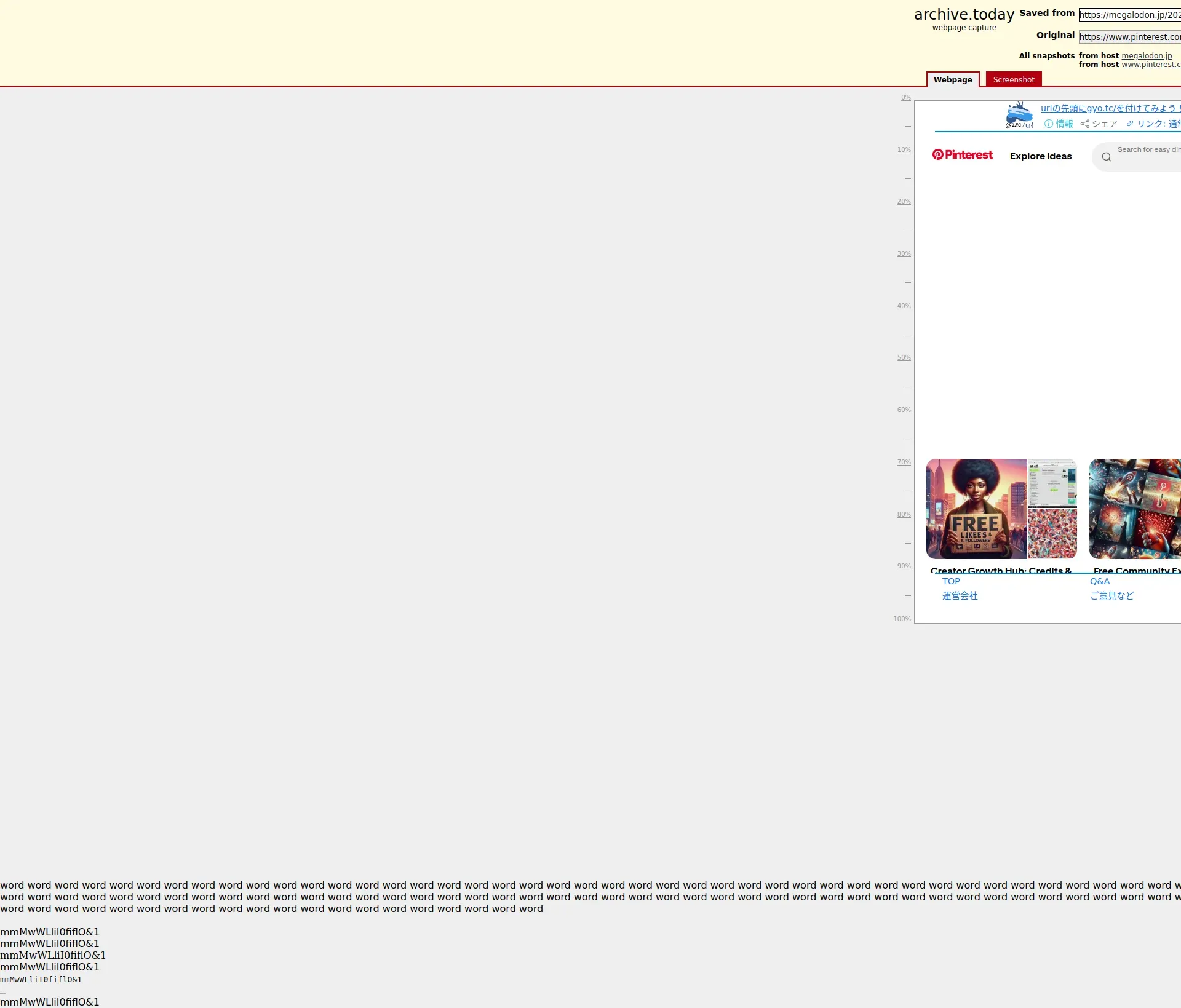Click the Q&A footer link

(x=1100, y=581)
